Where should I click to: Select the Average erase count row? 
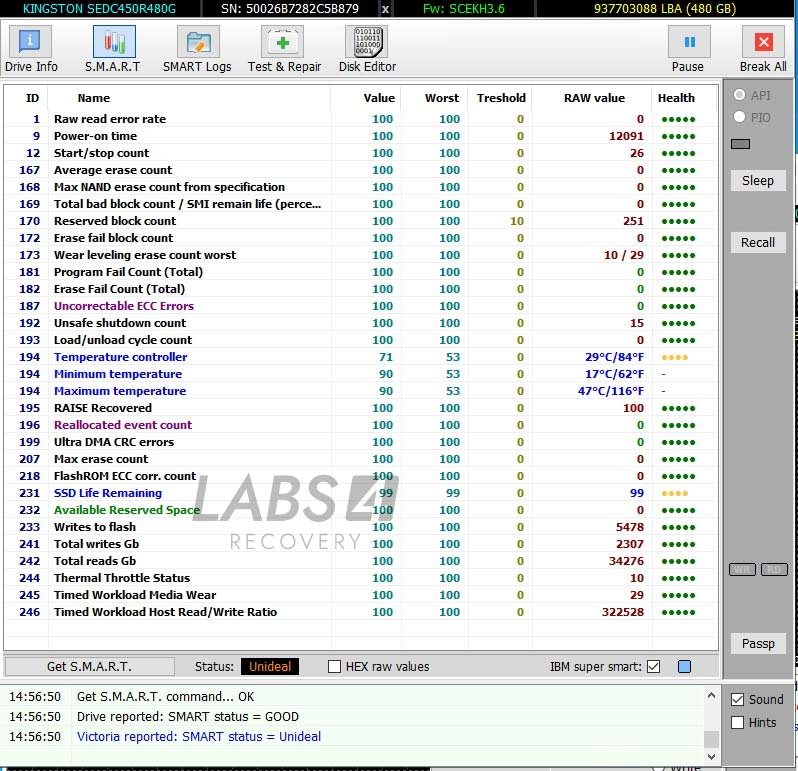coord(361,170)
